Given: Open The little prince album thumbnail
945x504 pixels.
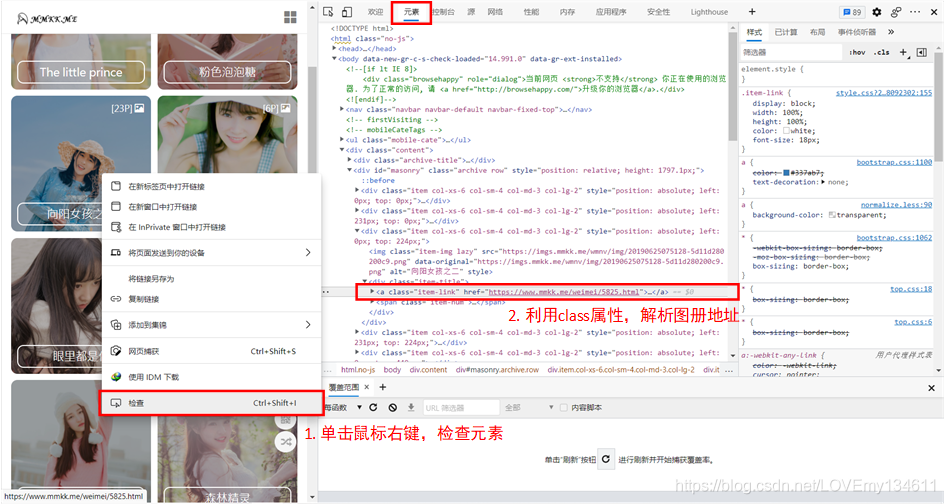Looking at the screenshot, I should tap(81, 60).
